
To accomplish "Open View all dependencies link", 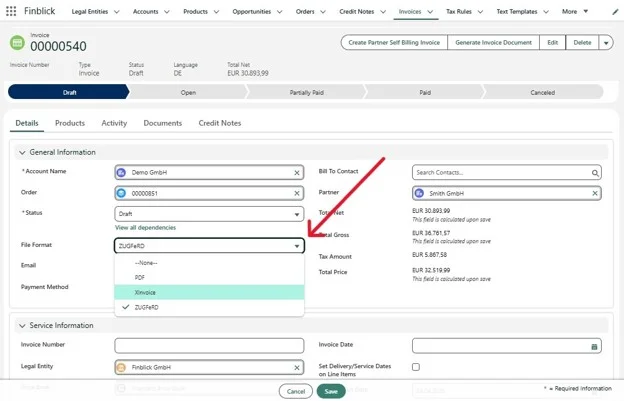I will coord(145,228).
